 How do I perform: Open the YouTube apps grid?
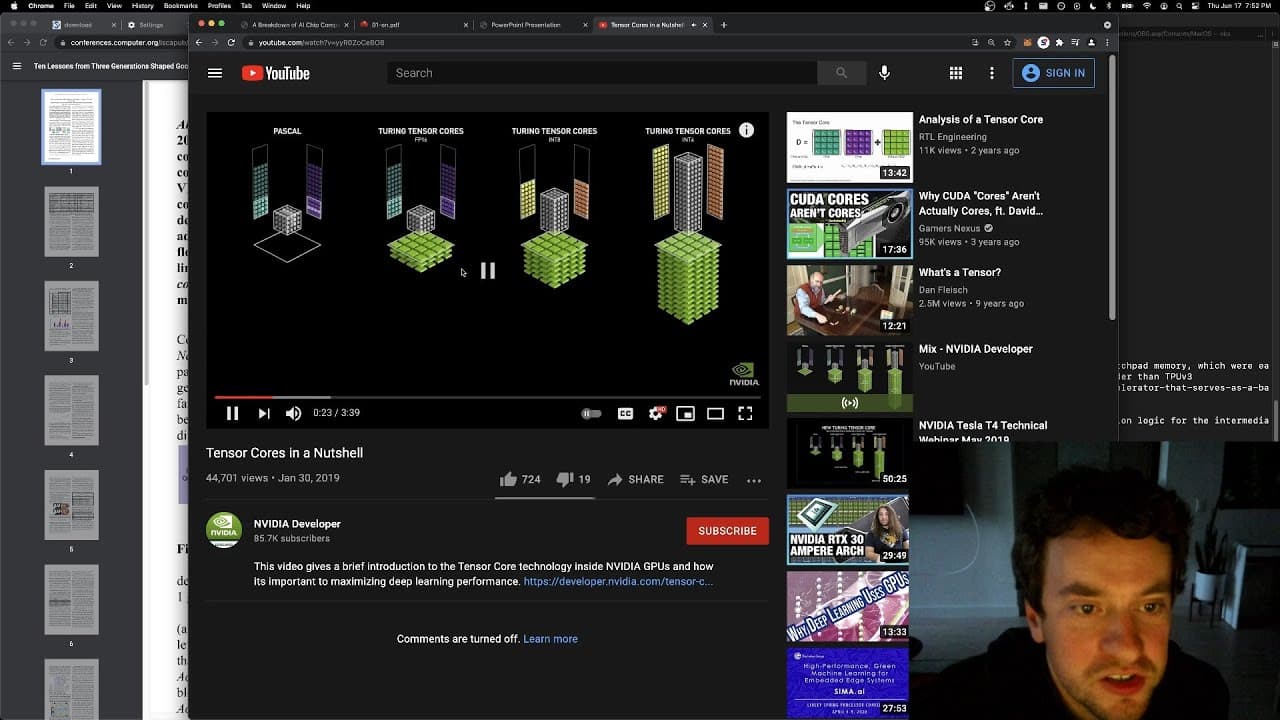956,73
